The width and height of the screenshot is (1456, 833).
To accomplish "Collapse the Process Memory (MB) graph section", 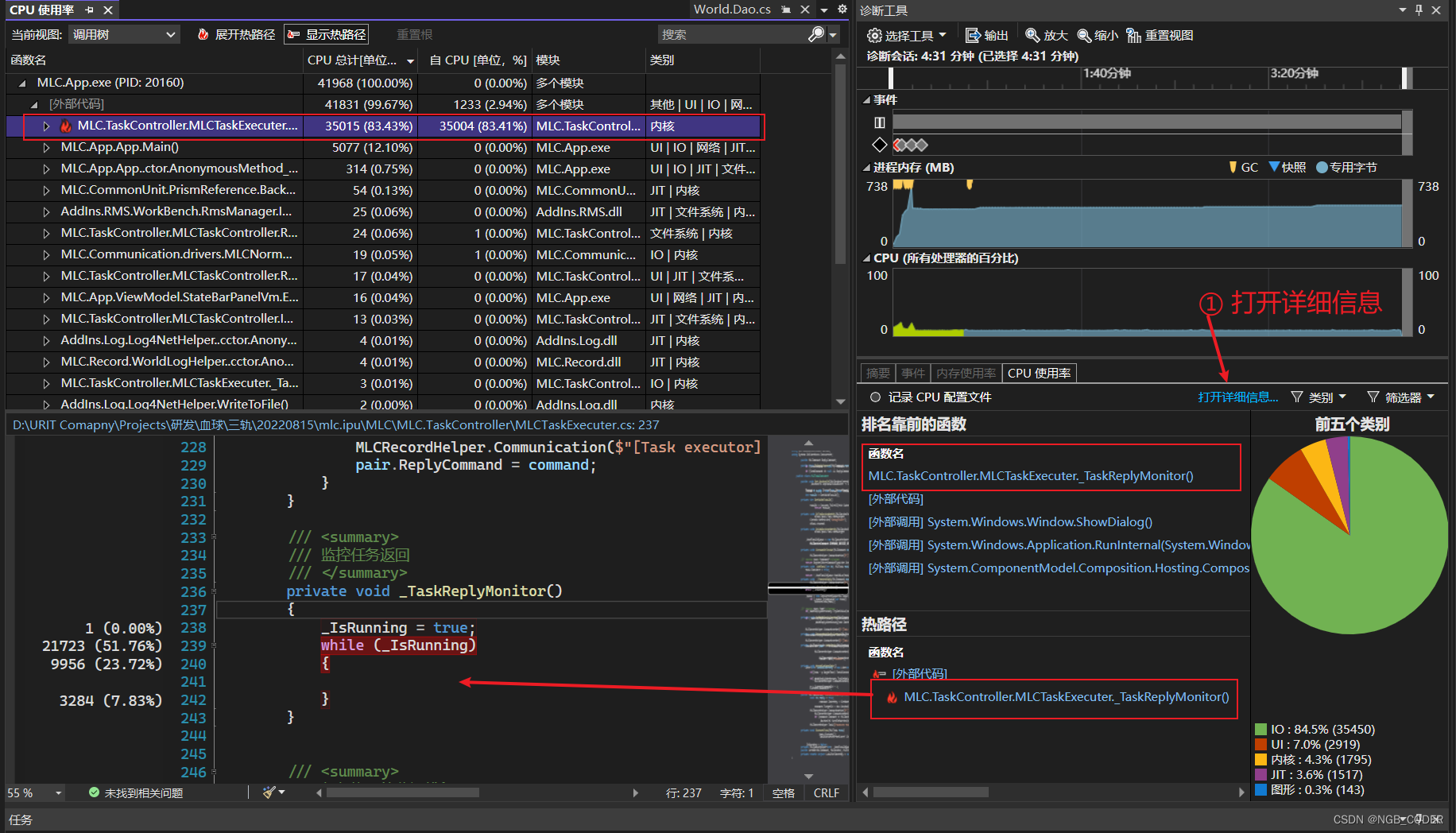I will pos(866,168).
